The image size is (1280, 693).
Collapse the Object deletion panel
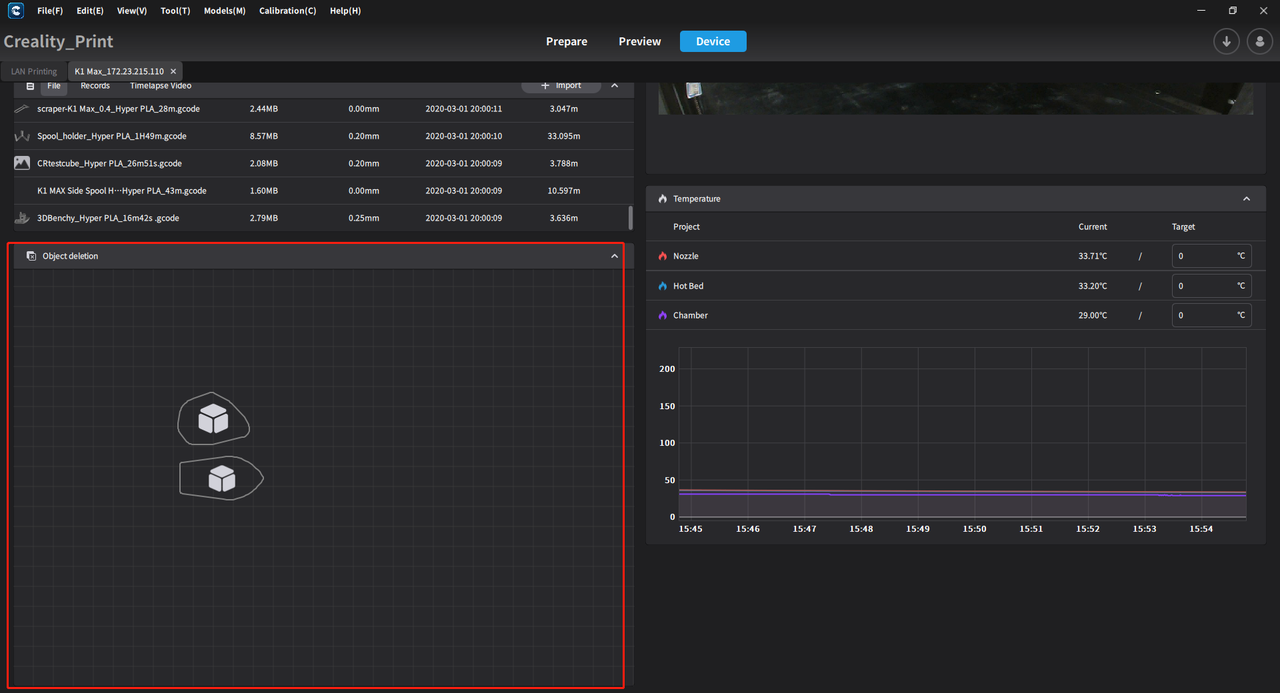(x=614, y=256)
